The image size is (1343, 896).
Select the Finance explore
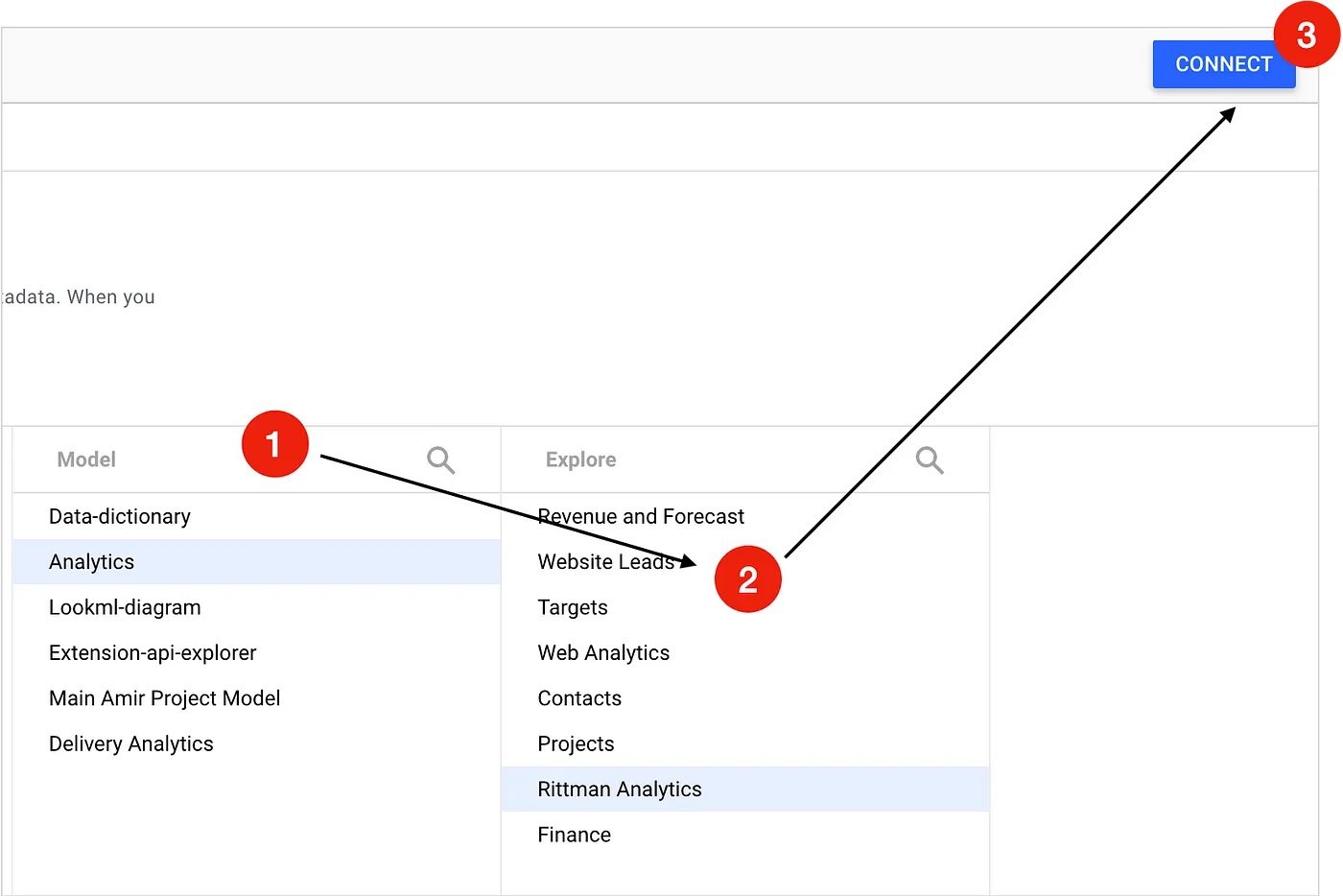point(574,836)
